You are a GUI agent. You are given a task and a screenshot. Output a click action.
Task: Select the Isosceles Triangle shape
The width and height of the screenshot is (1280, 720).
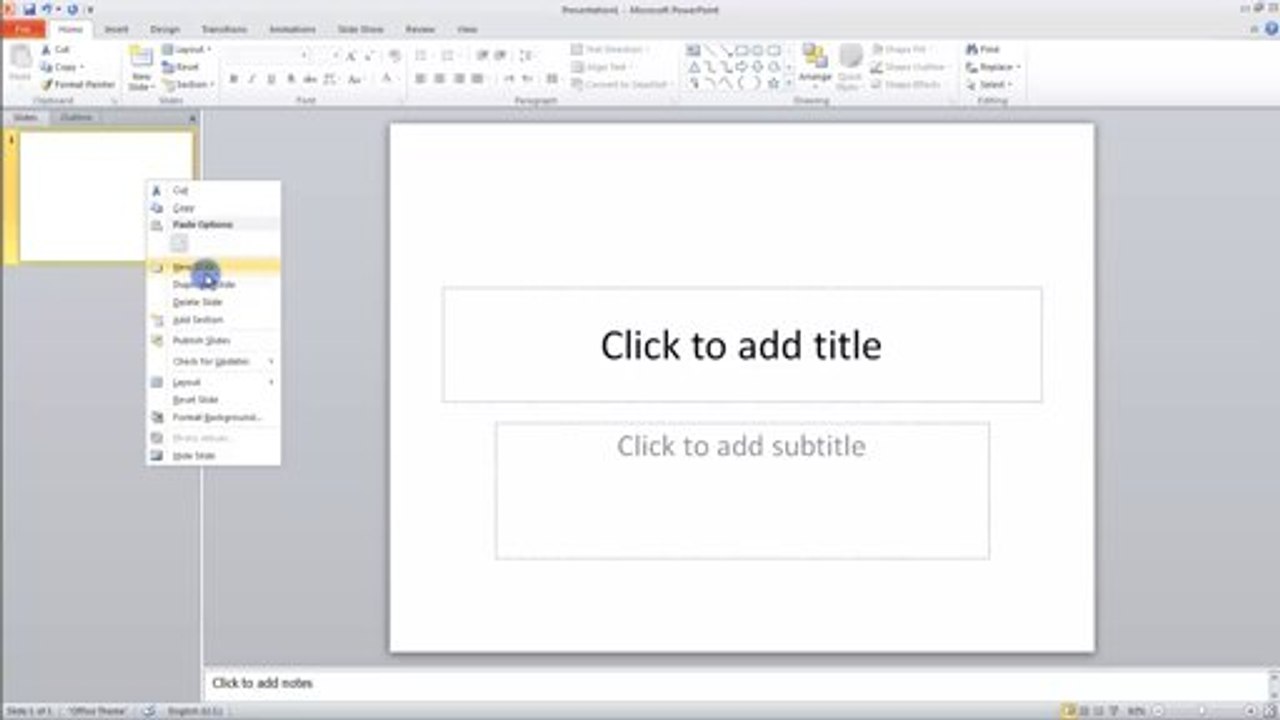(693, 67)
